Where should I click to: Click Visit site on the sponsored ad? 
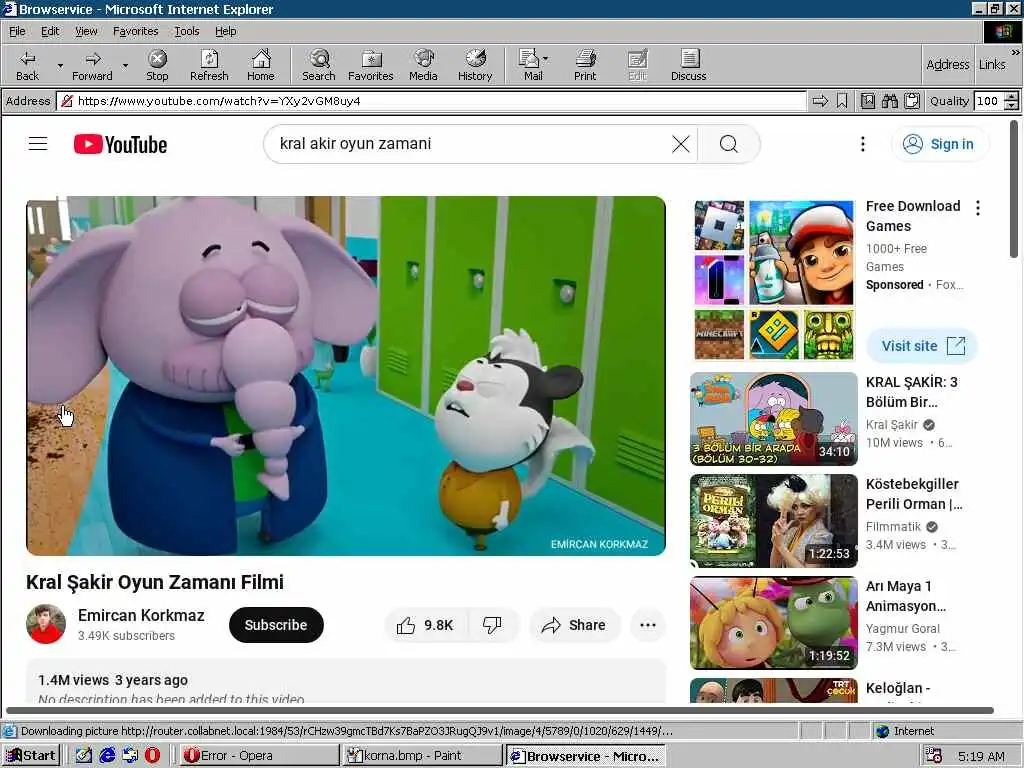point(921,345)
